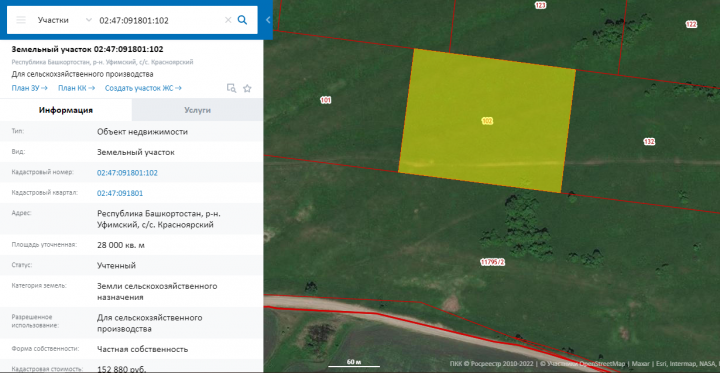Open cadastral quarter 02:47:091801 link
Image resolution: width=720 pixels, height=373 pixels.
click(120, 193)
